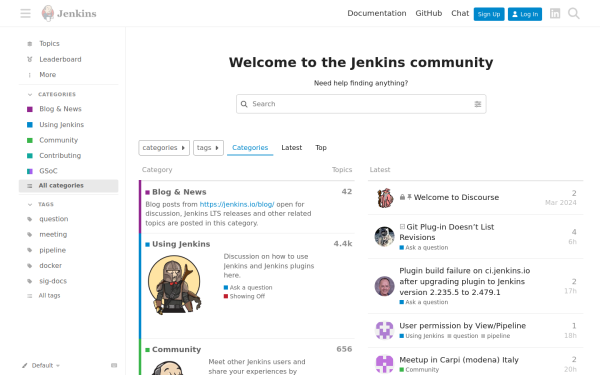Open the header search magnifier icon
This screenshot has width=600, height=375.
pyautogui.click(x=574, y=13)
